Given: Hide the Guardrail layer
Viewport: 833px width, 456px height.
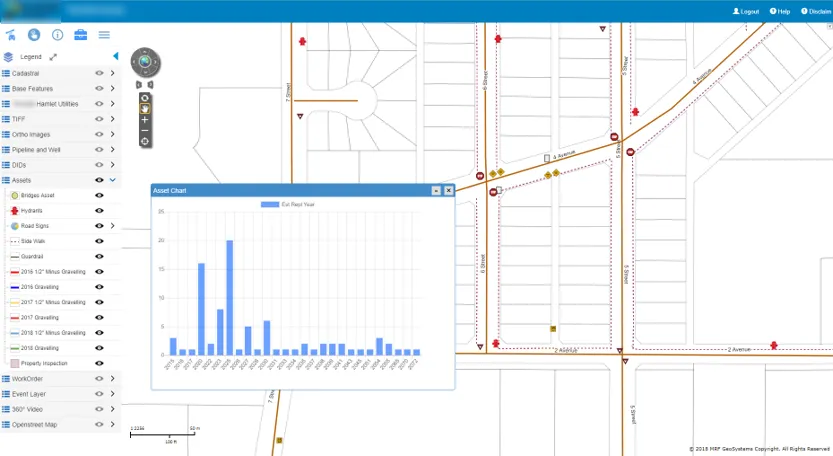Looking at the screenshot, I should [x=99, y=257].
